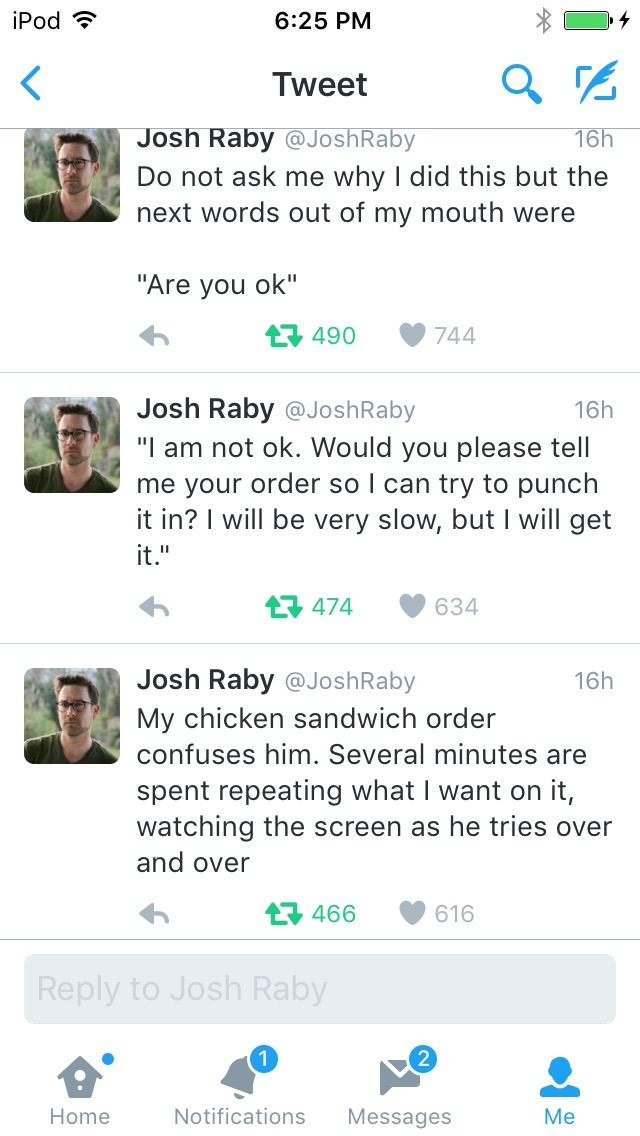Open the Notifications tab
Viewport: 640px width, 1136px height.
(x=240, y=1088)
